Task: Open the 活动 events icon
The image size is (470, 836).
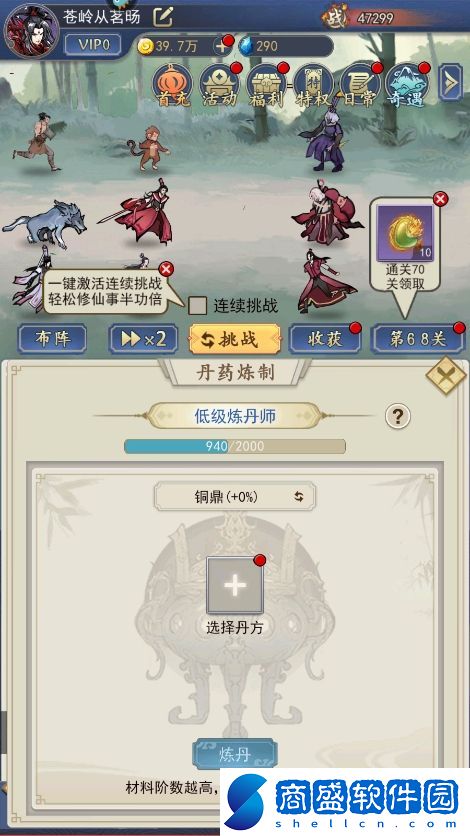Action: [219, 86]
